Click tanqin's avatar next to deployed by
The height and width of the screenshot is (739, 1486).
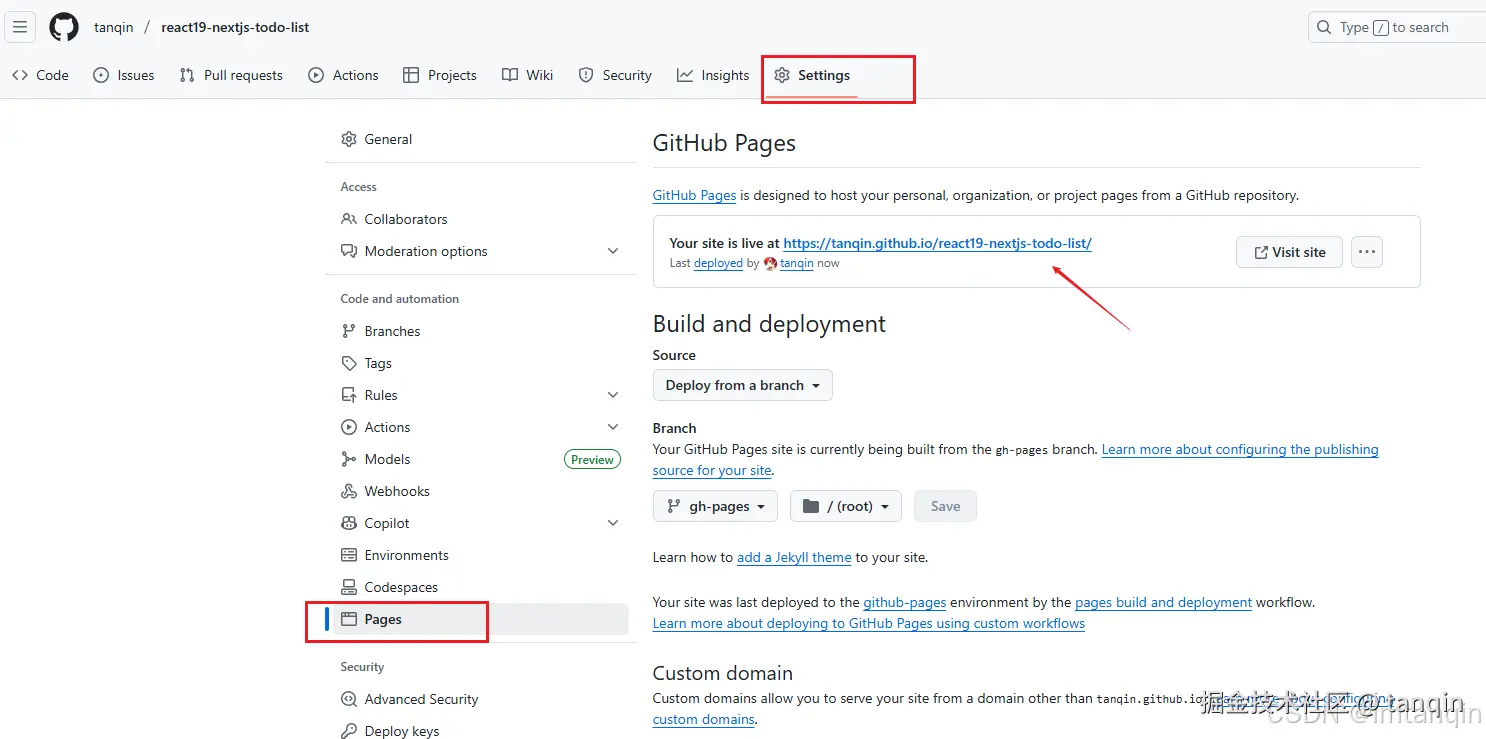[770, 263]
